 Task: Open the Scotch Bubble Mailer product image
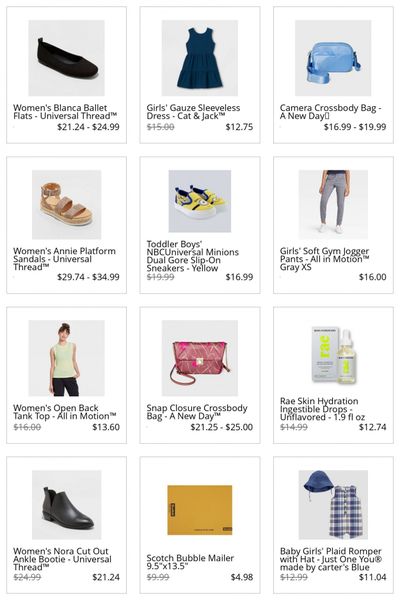(x=200, y=510)
